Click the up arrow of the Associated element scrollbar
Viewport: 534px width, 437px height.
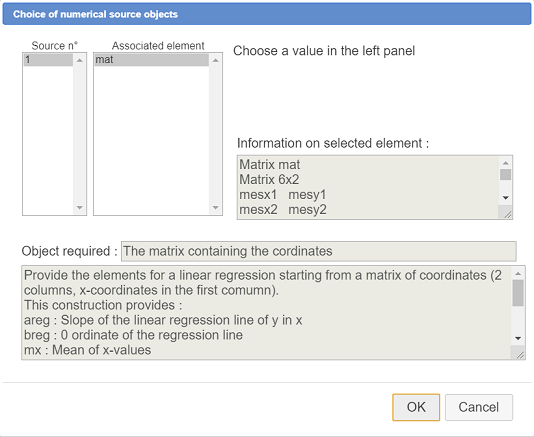(216, 61)
